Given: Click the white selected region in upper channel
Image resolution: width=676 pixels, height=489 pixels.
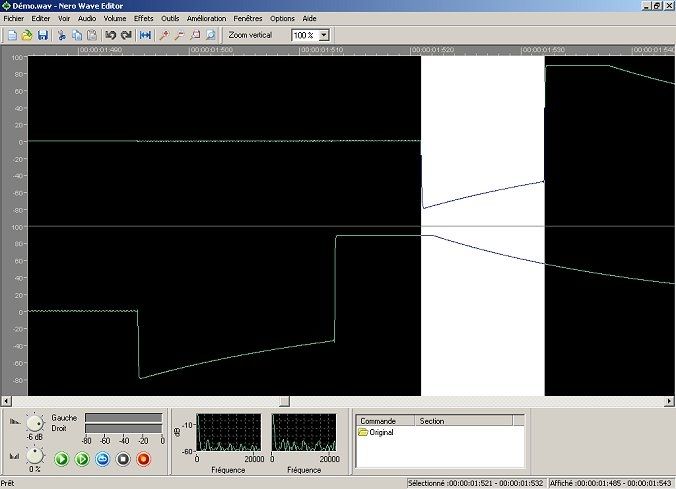Looking at the screenshot, I should coord(483,141).
